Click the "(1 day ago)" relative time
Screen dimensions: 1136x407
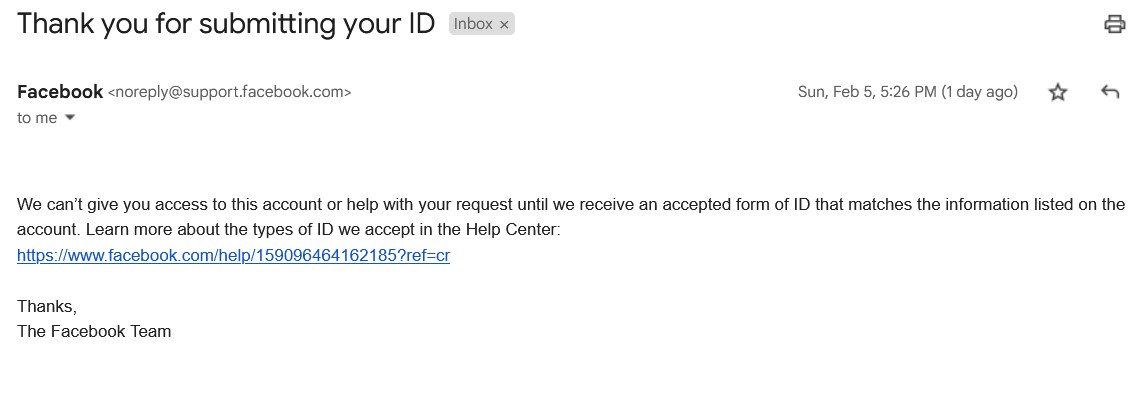pyautogui.click(x=979, y=92)
